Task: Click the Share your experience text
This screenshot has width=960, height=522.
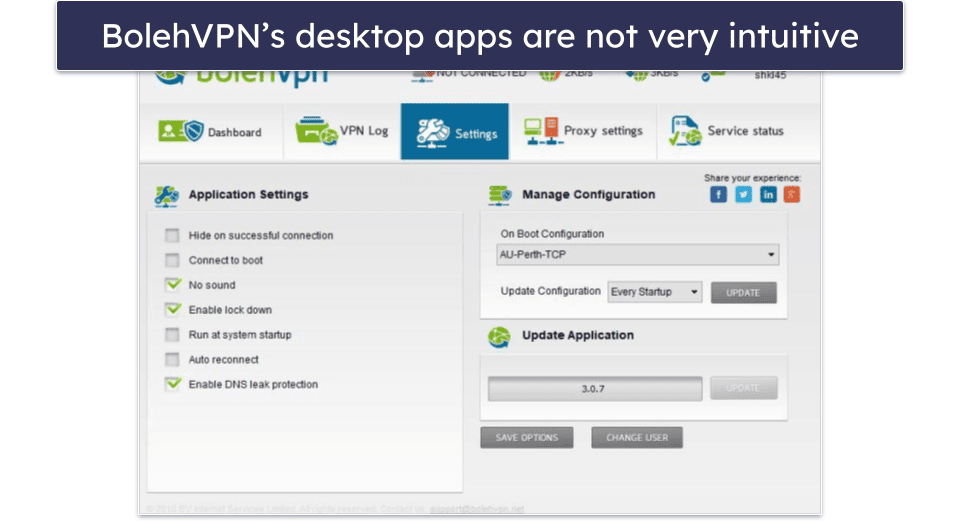Action: (x=752, y=178)
